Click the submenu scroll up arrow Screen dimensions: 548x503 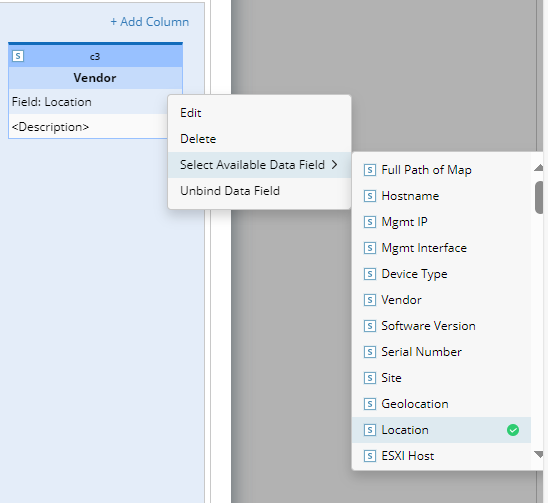click(x=539, y=168)
